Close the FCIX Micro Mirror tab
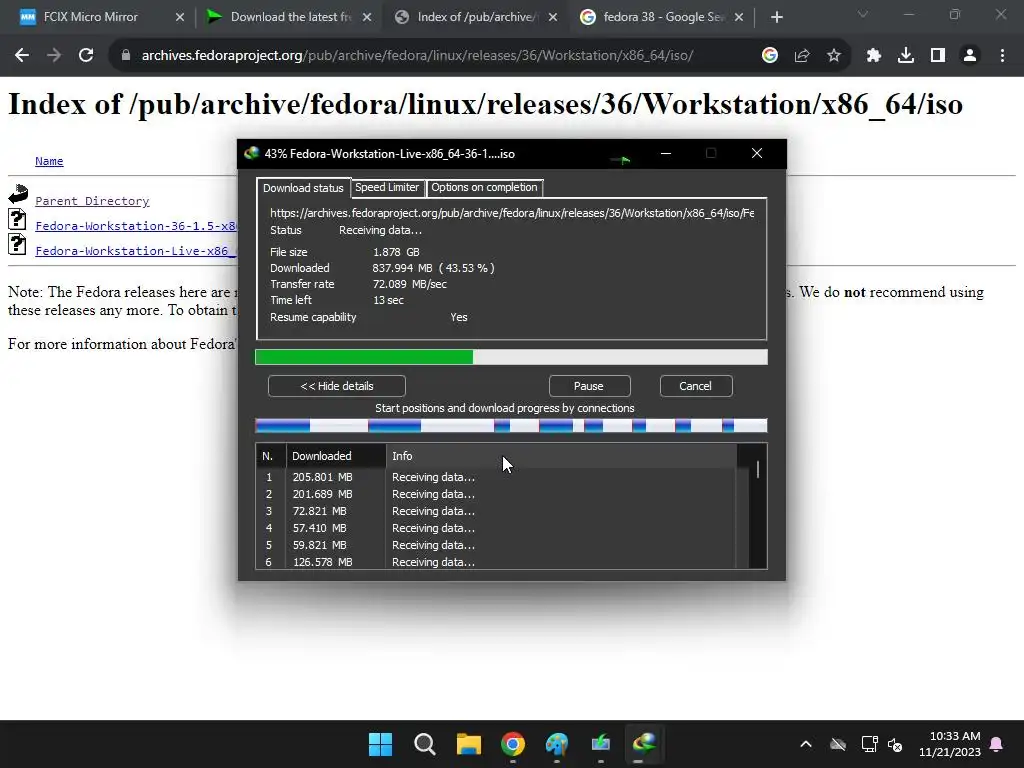The height and width of the screenshot is (768, 1024). 180,18
